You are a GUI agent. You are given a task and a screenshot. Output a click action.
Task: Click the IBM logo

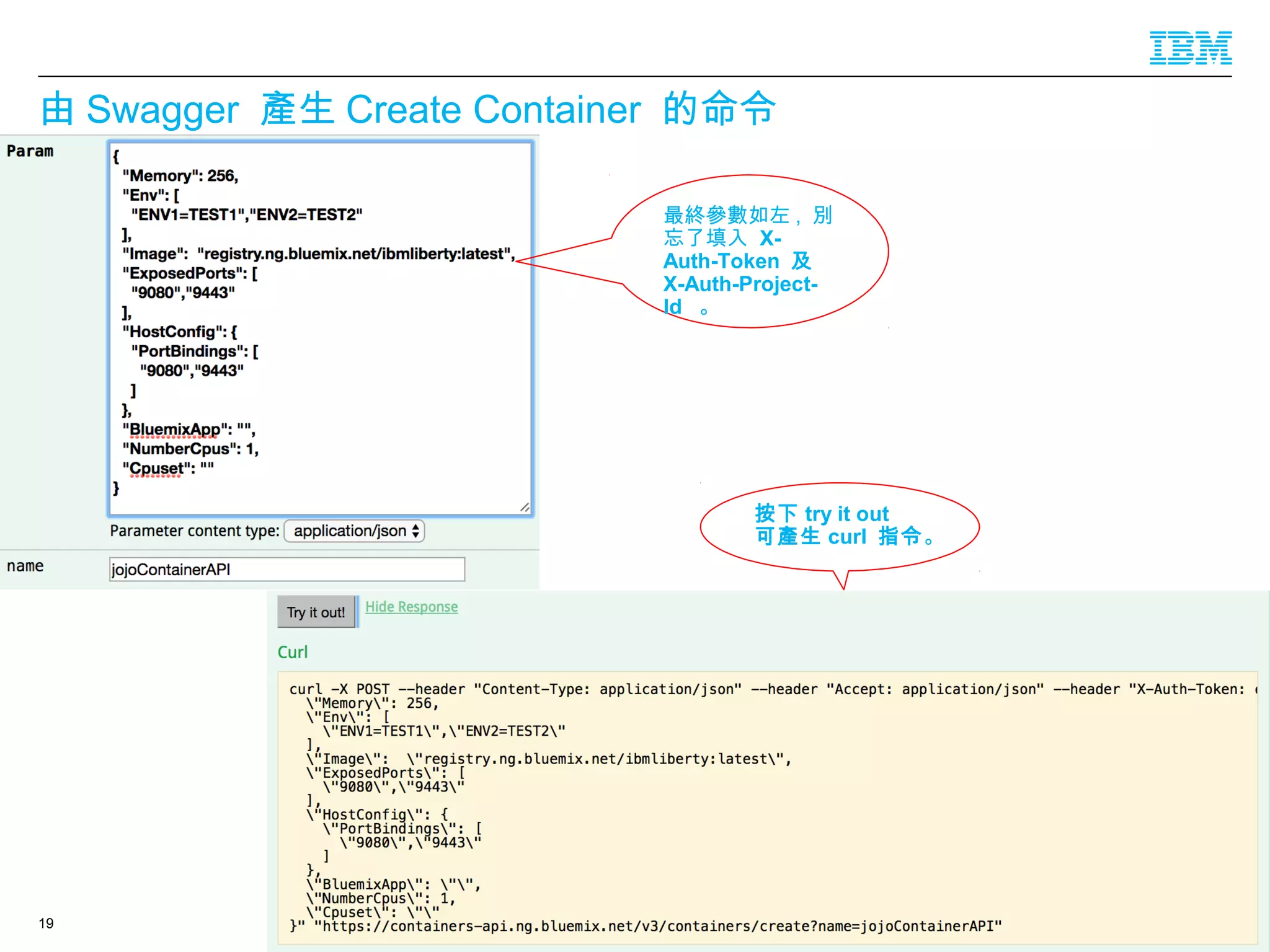tap(1191, 48)
